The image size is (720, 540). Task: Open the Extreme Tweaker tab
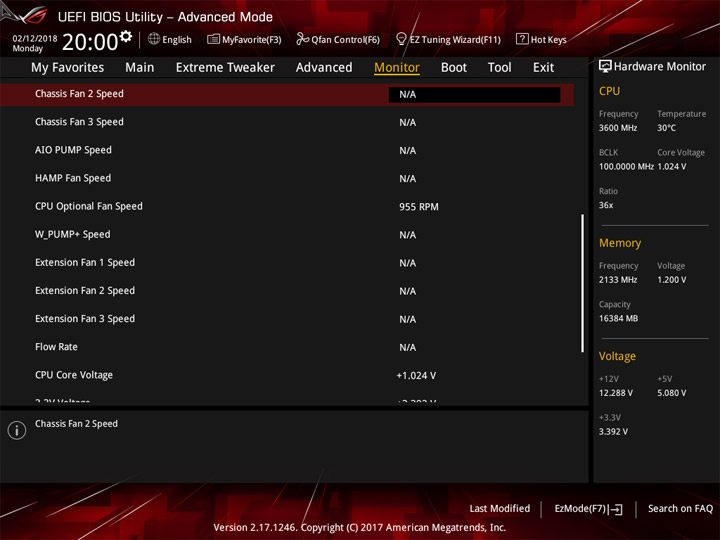pyautogui.click(x=225, y=68)
